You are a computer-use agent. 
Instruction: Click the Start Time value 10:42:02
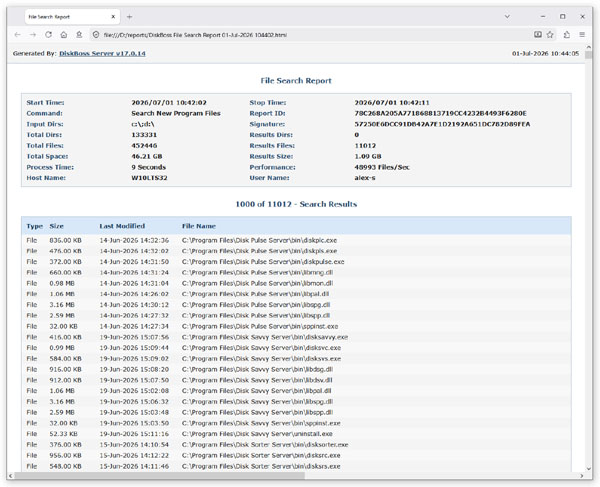(x=169, y=103)
